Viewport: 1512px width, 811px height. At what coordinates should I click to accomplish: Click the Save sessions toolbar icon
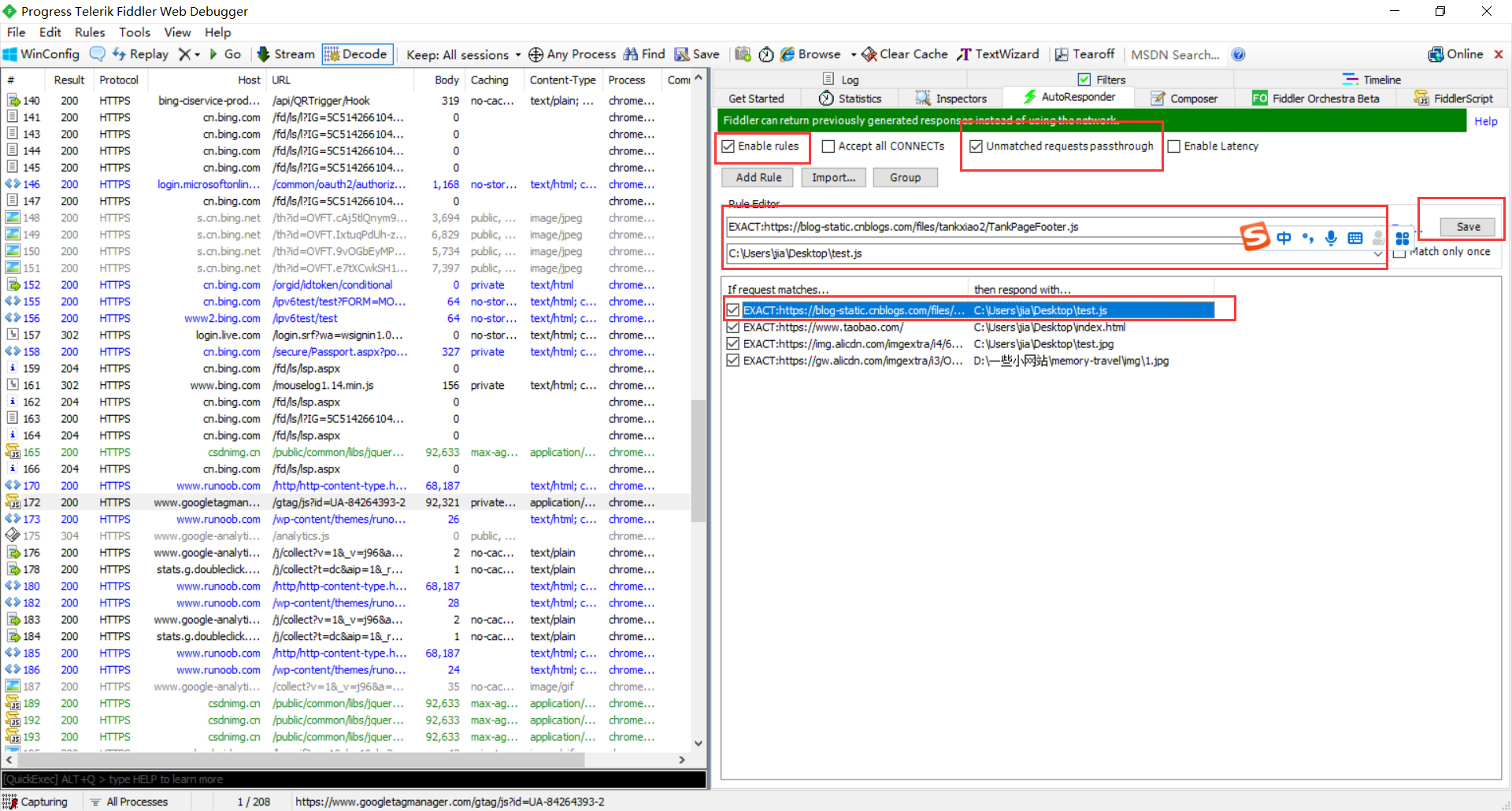[682, 54]
